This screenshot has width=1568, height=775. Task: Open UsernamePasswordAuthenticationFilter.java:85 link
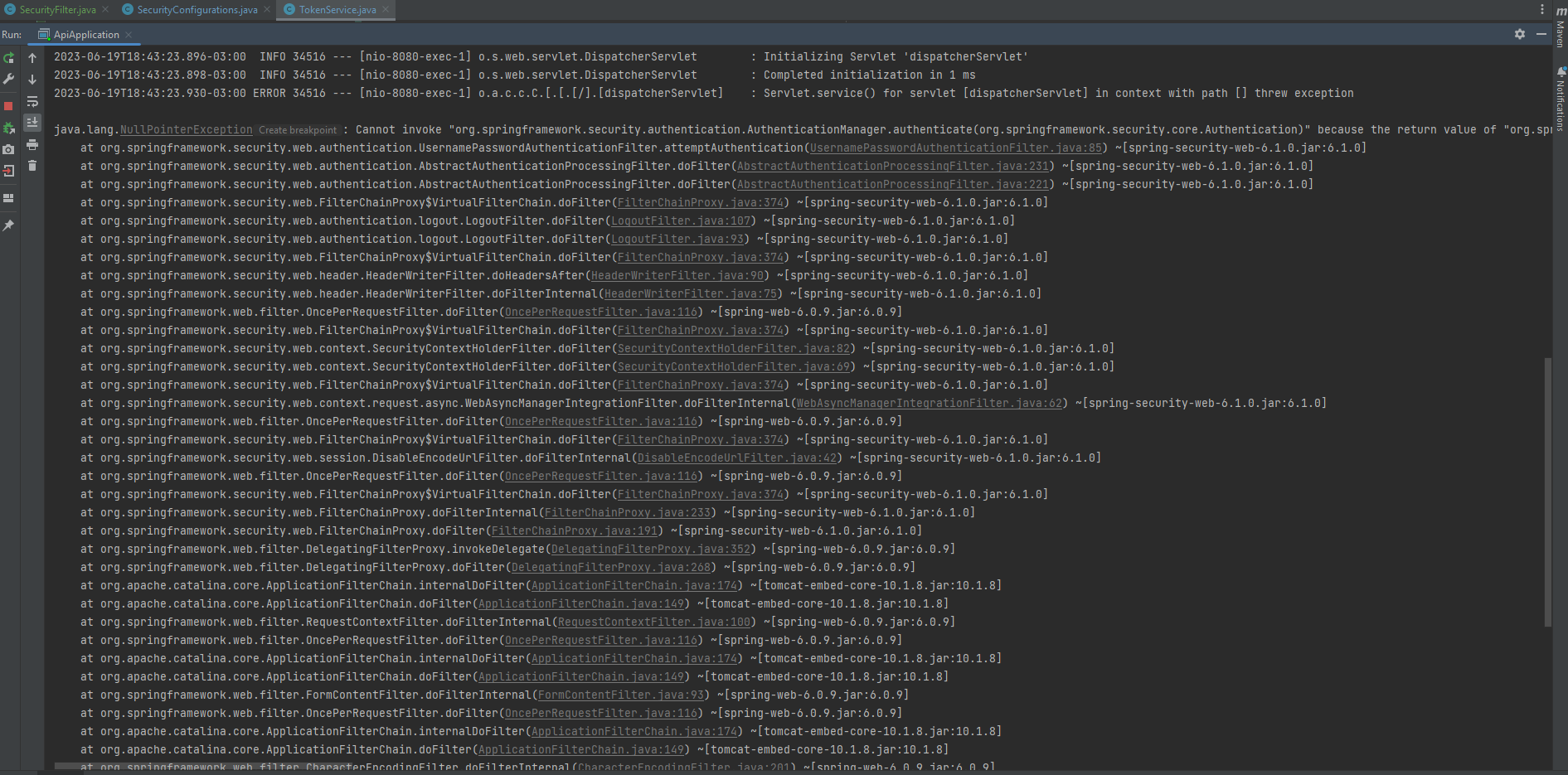point(956,148)
